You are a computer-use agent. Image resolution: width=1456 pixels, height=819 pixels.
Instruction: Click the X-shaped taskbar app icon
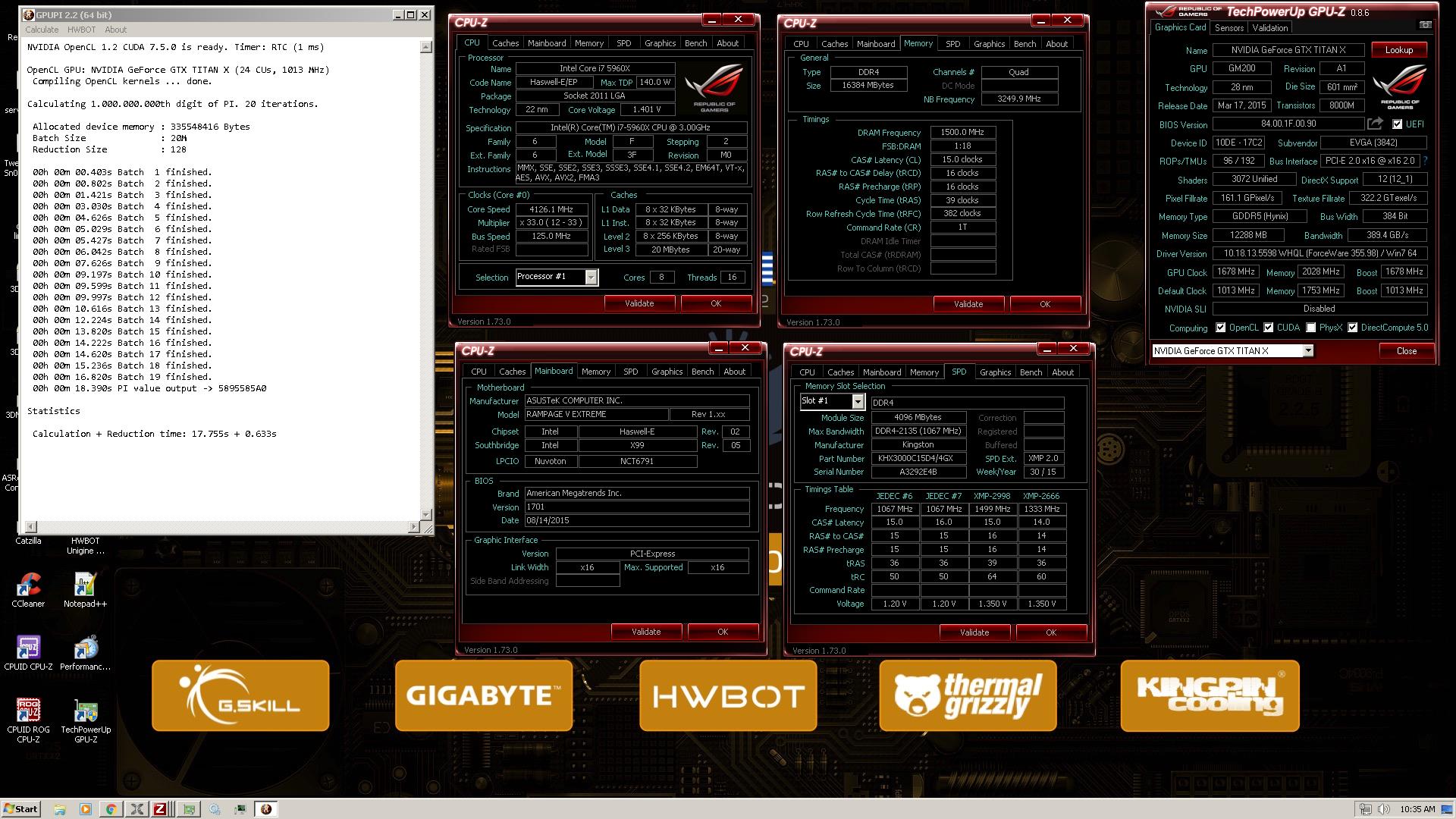click(x=136, y=809)
